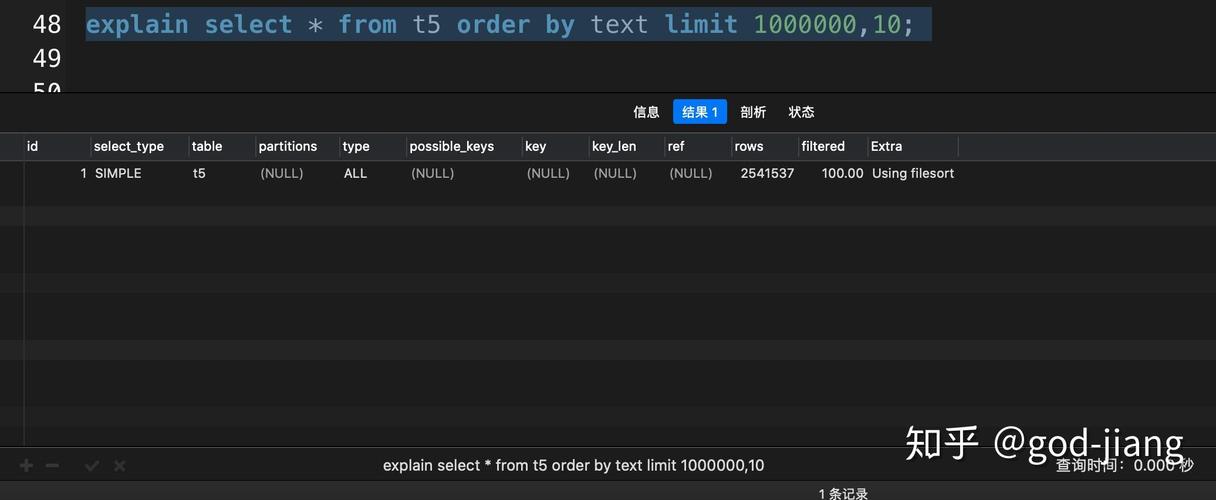Select the 'Using filesort' cell
Image resolution: width=1216 pixels, height=500 pixels.
(912, 173)
